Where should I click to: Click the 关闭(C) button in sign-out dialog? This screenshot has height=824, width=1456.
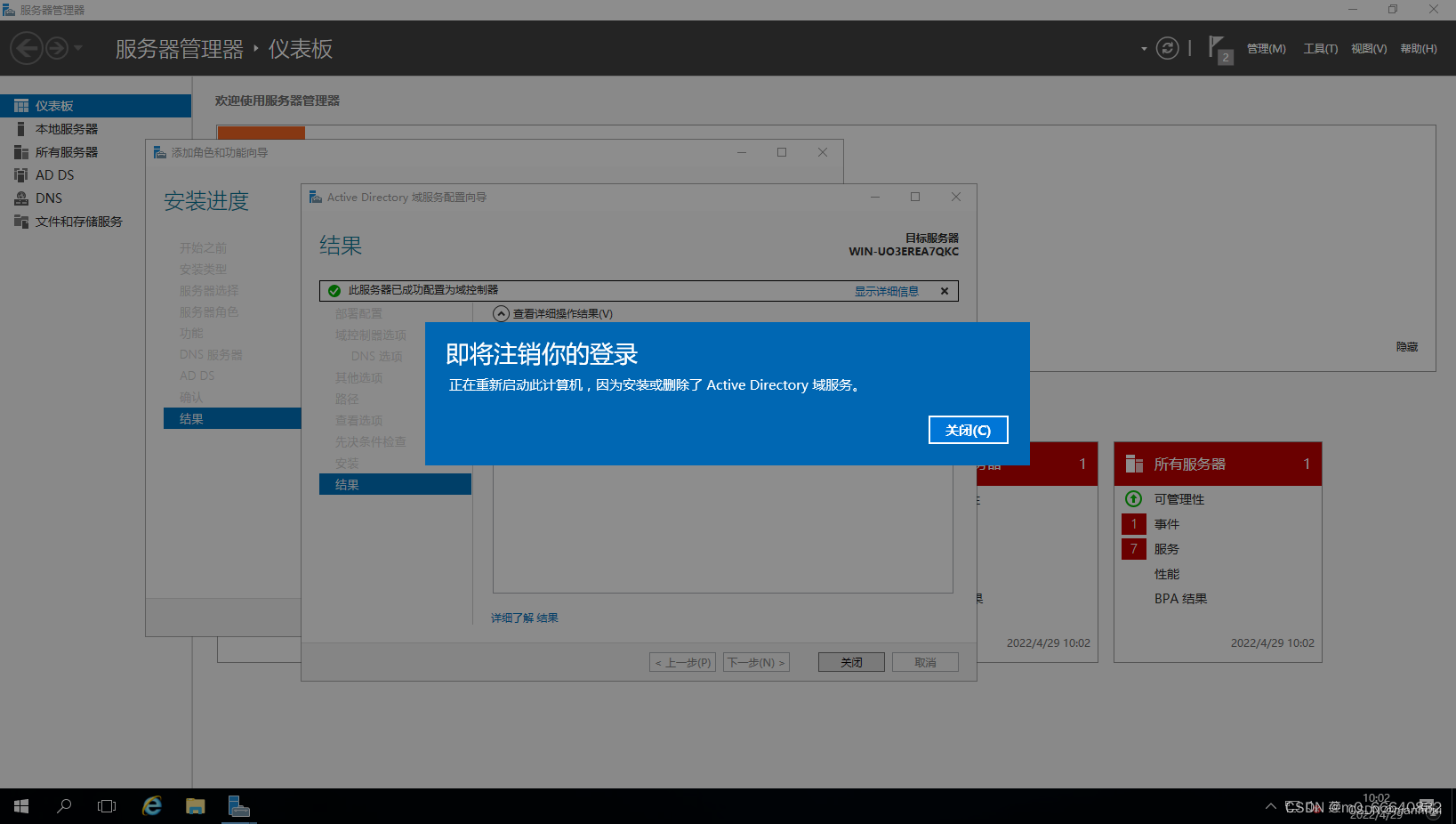pos(968,430)
